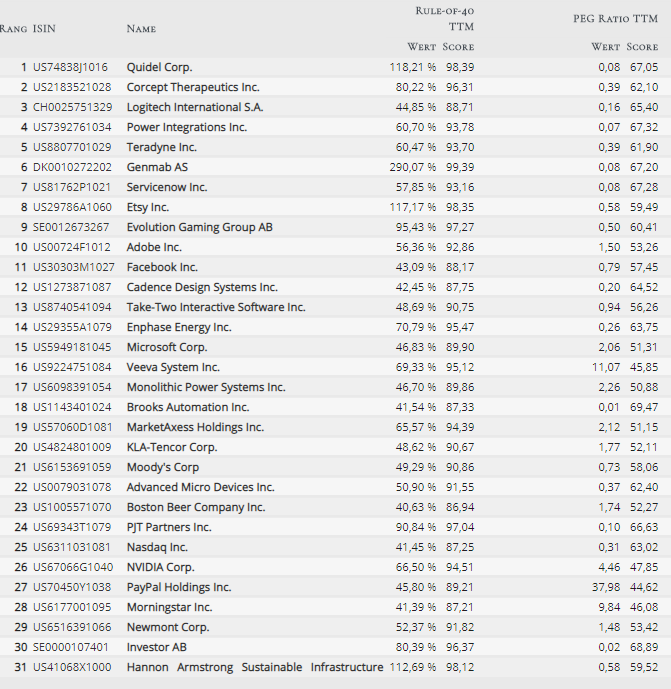The width and height of the screenshot is (671, 689).
Task: Click Rule-of-40 score 99,39
Action: click(x=460, y=167)
